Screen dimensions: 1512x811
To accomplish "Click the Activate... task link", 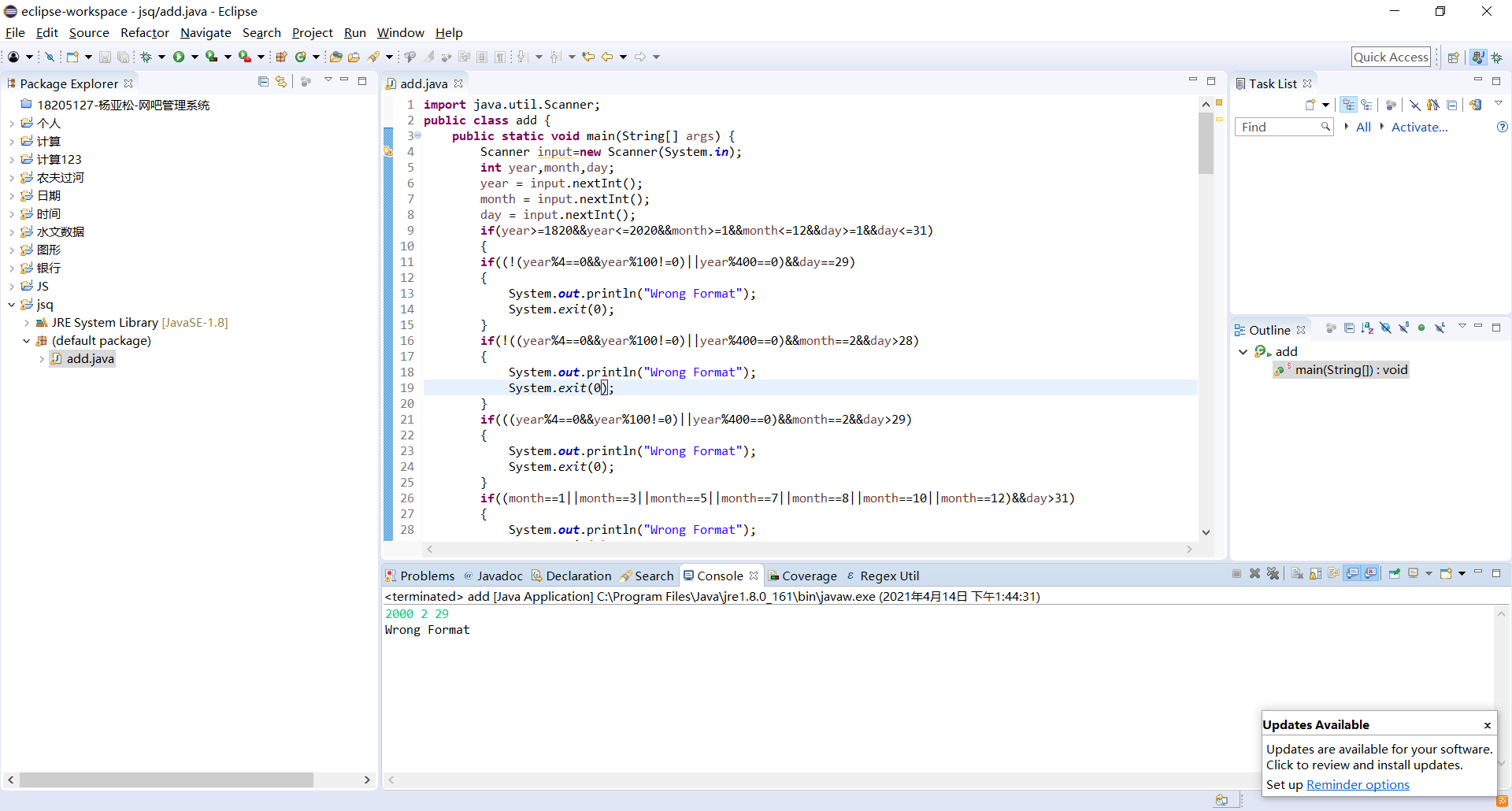I will (1419, 127).
